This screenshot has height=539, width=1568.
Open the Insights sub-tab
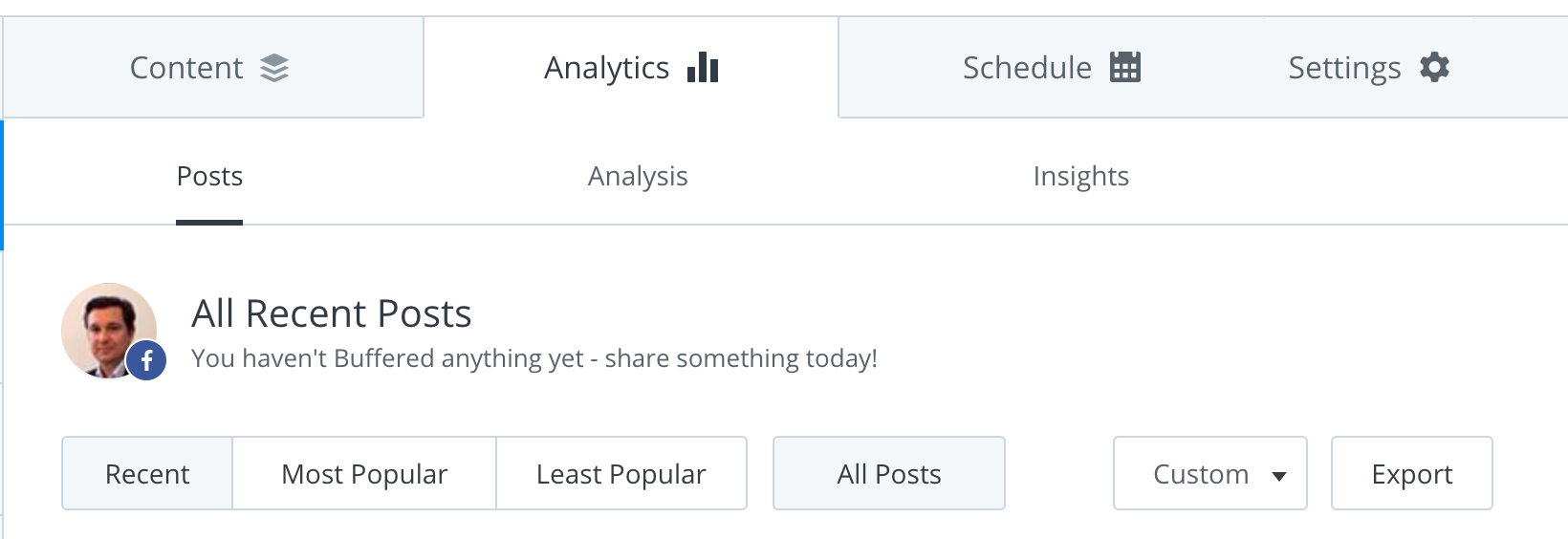[1081, 176]
